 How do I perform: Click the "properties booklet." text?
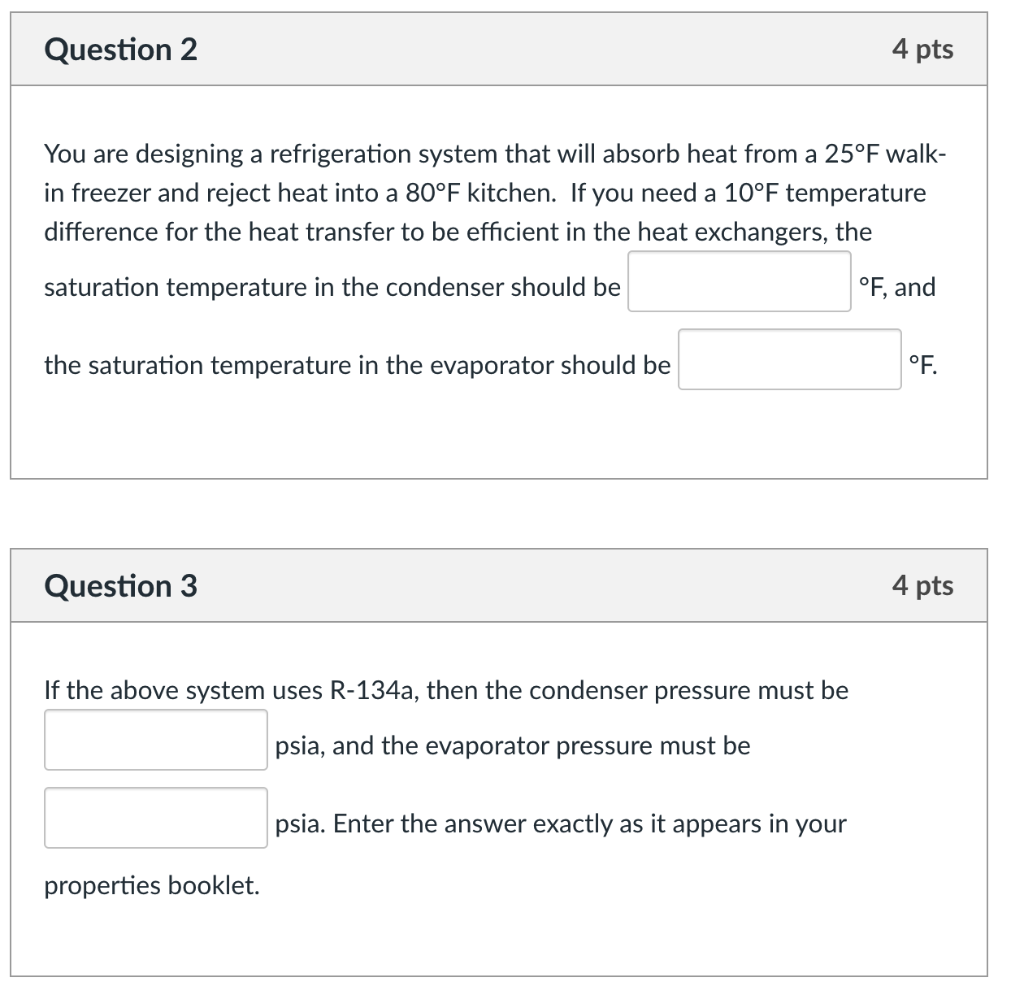tap(152, 885)
